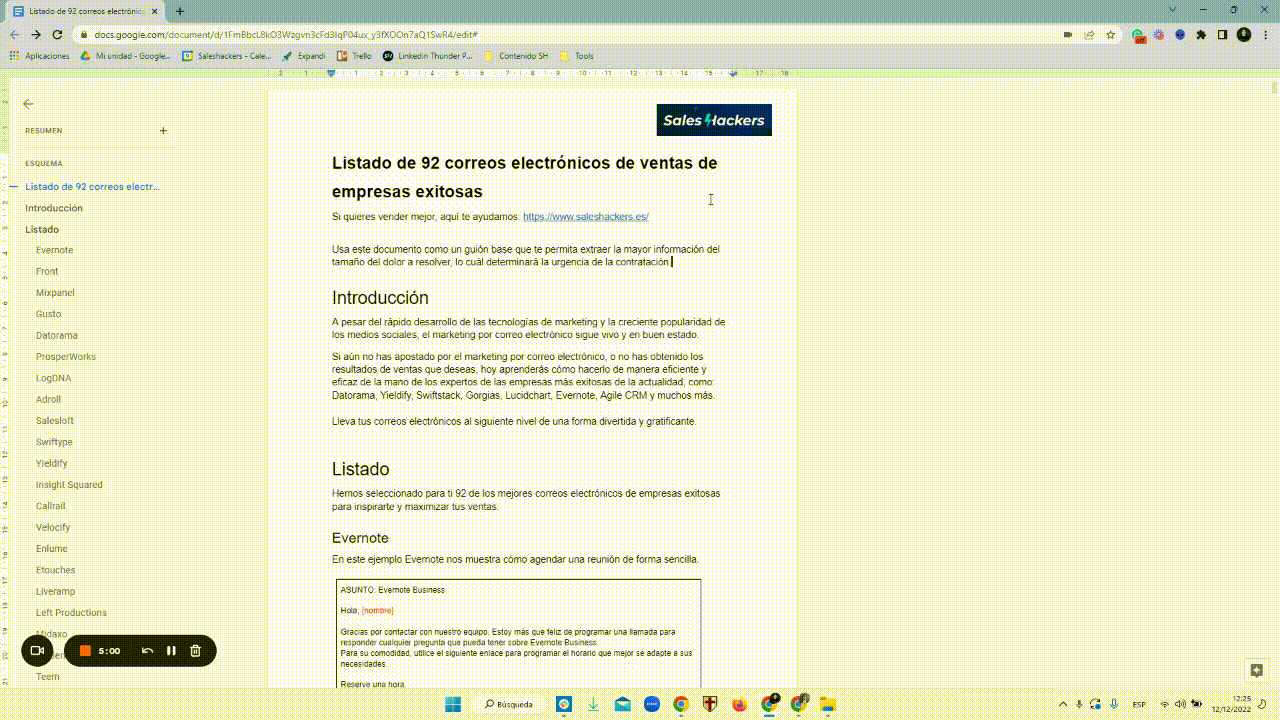The width and height of the screenshot is (1280, 720).
Task: Click the left indent marker on the ruler
Action: [x=331, y=73]
